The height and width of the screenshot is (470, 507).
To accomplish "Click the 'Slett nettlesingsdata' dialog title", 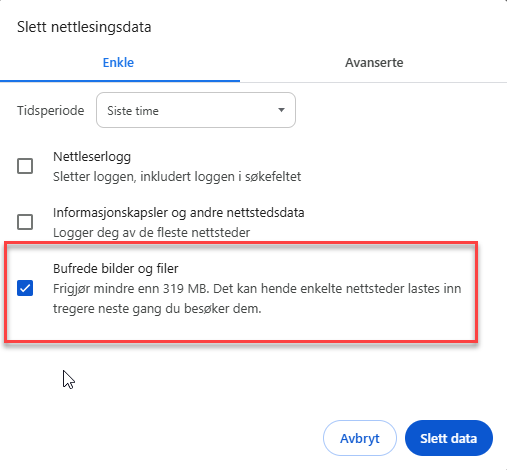I will tap(84, 27).
